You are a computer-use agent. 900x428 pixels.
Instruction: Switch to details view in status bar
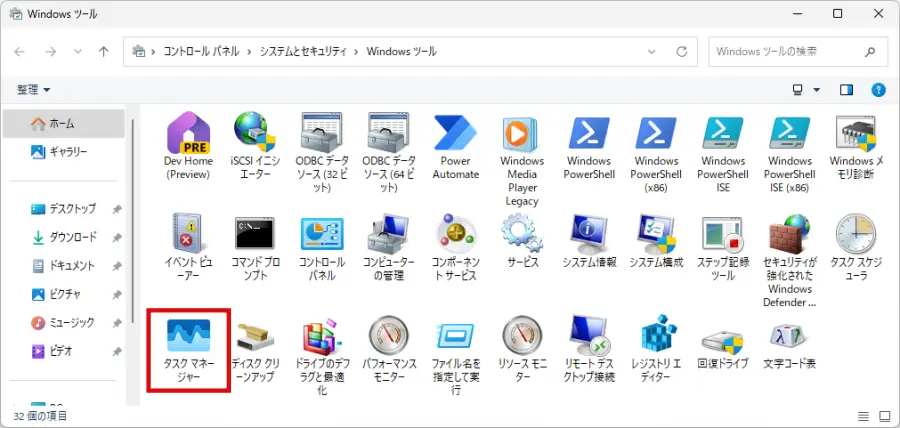pyautogui.click(x=863, y=416)
